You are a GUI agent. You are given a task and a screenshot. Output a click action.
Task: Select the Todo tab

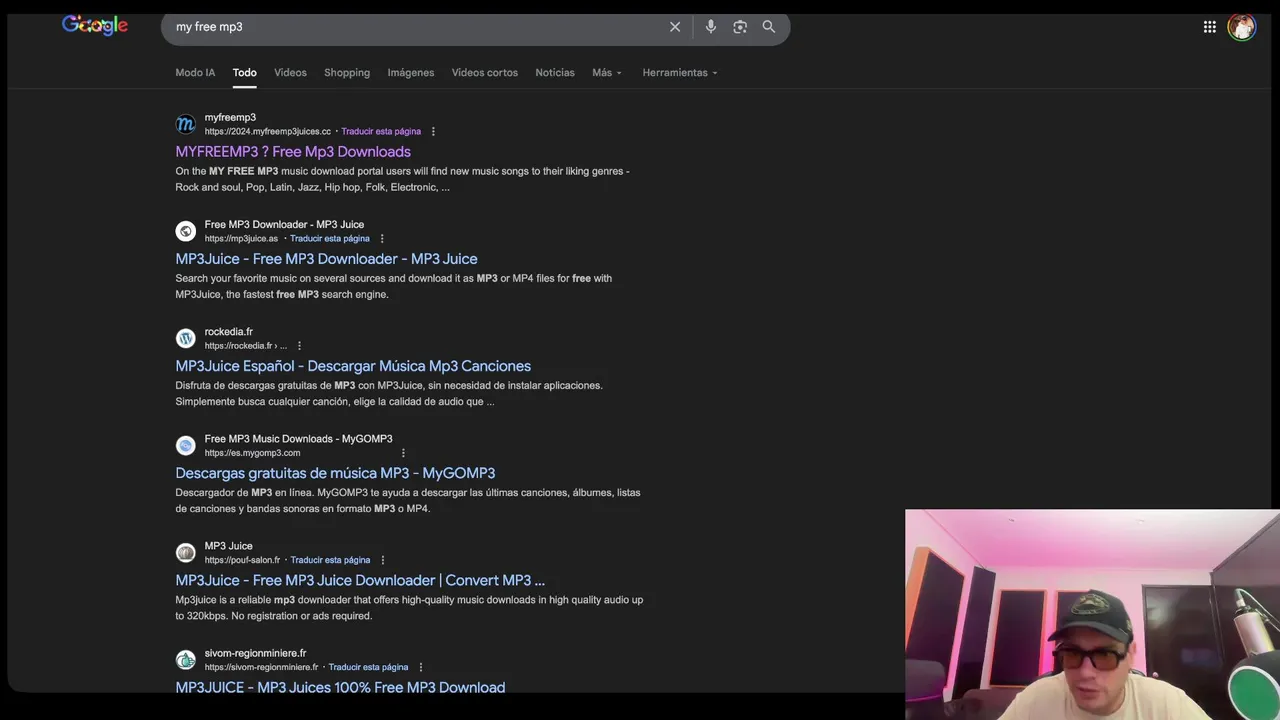point(245,72)
